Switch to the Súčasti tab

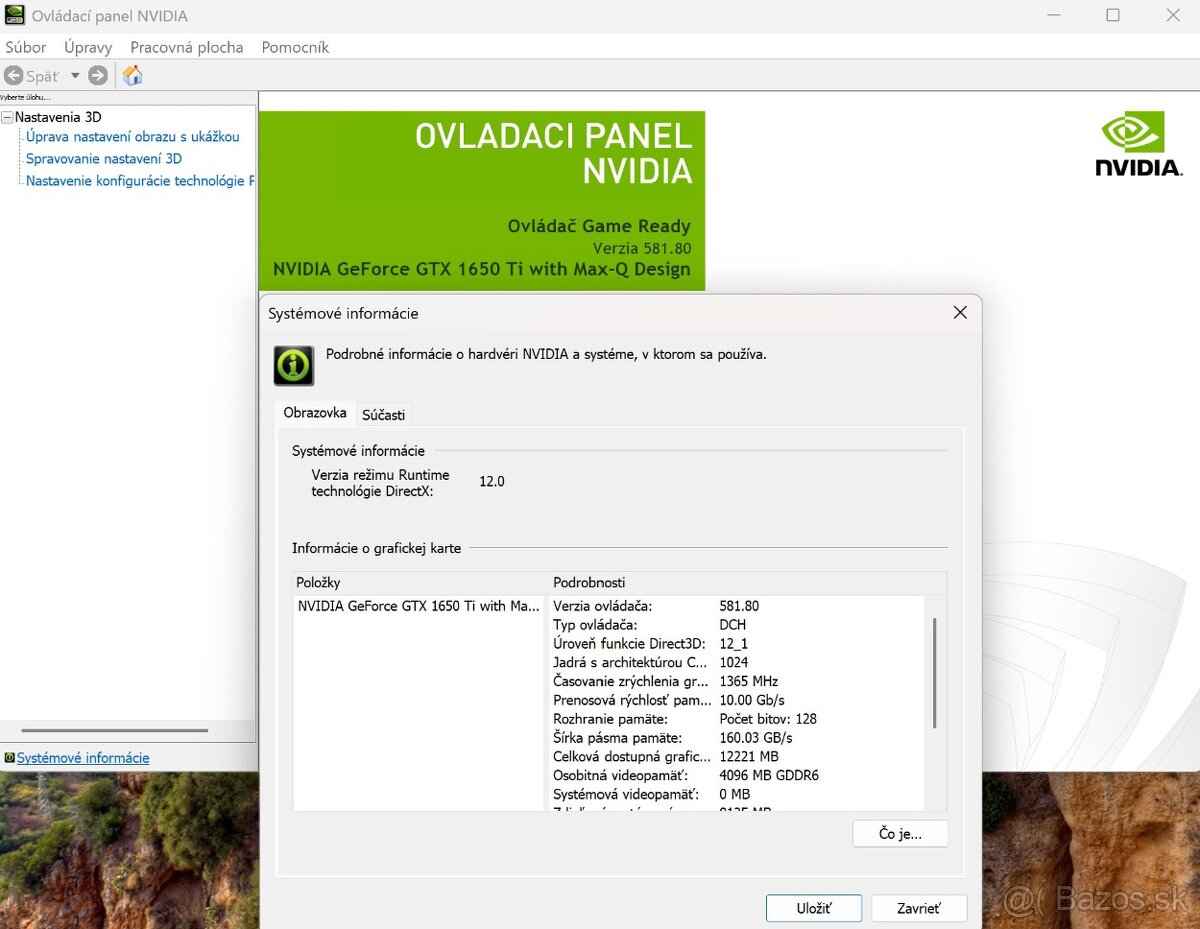(x=383, y=414)
